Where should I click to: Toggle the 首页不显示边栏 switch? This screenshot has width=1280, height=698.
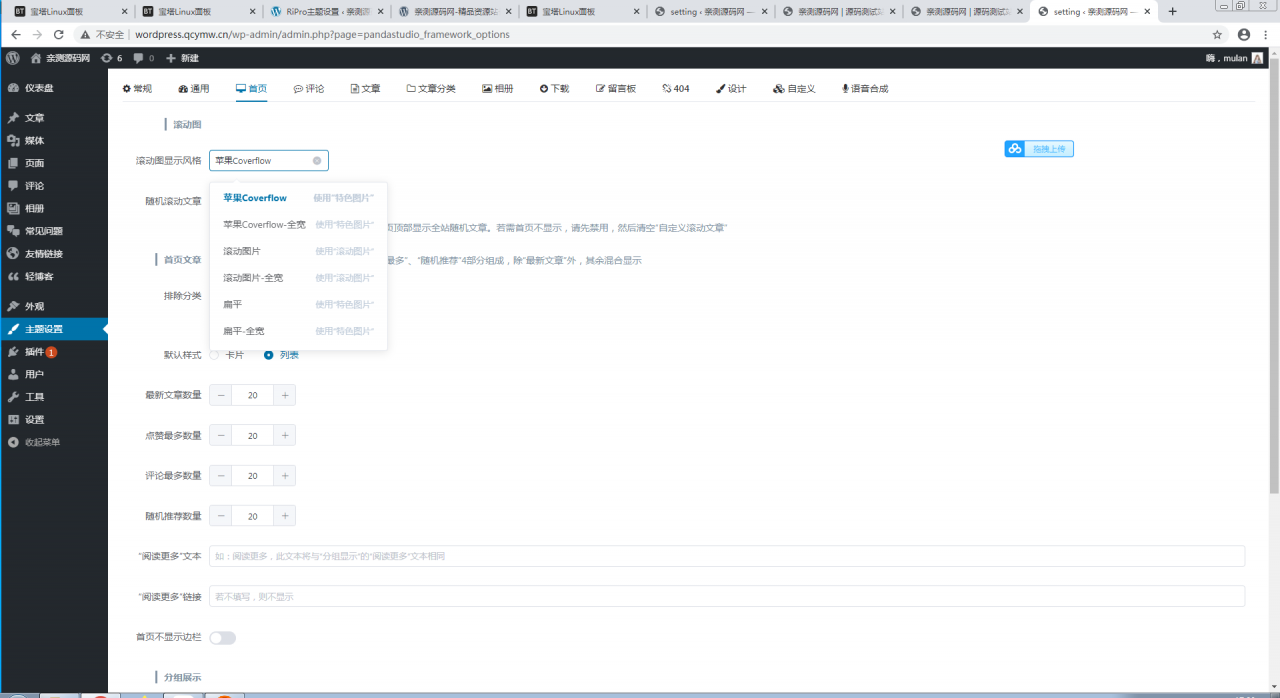222,638
